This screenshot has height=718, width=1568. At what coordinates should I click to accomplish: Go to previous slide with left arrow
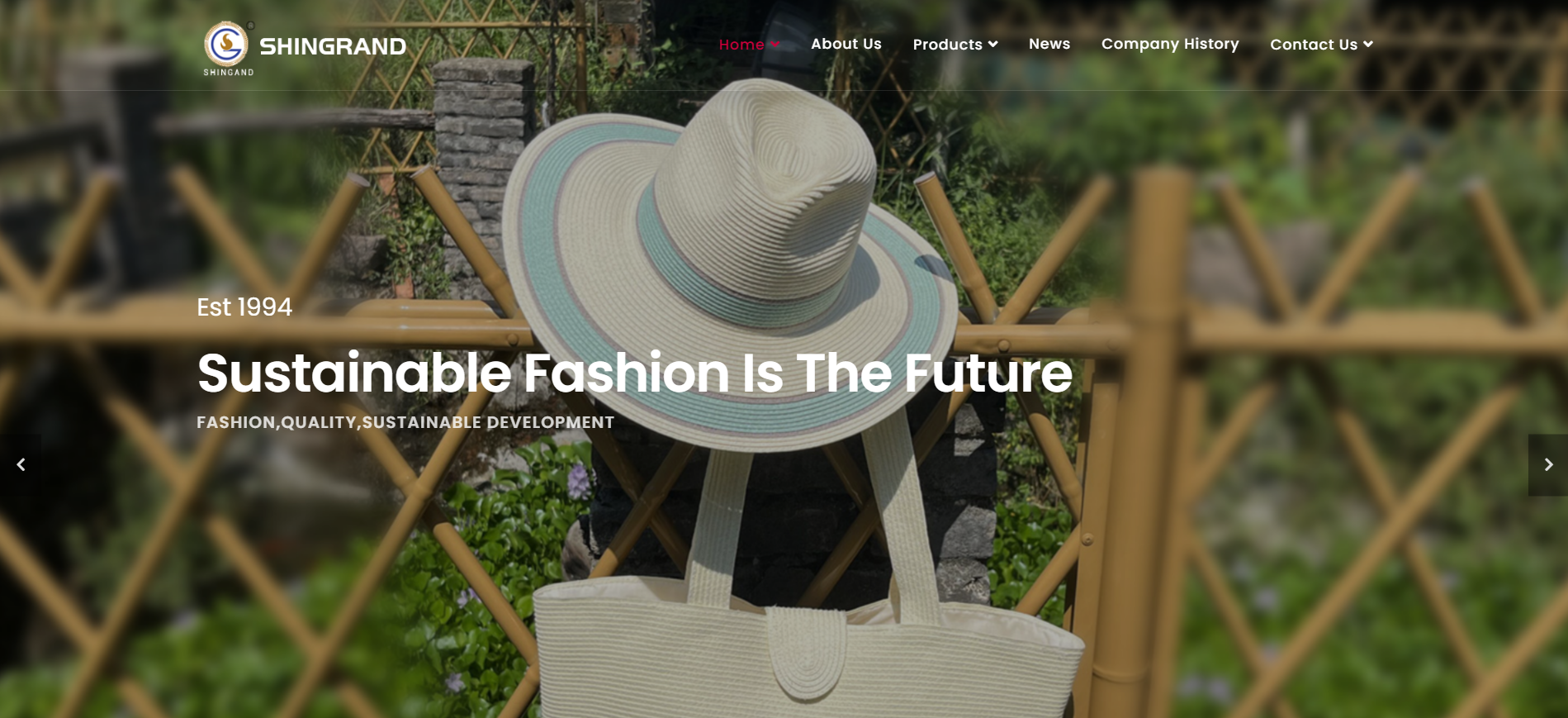(x=21, y=465)
